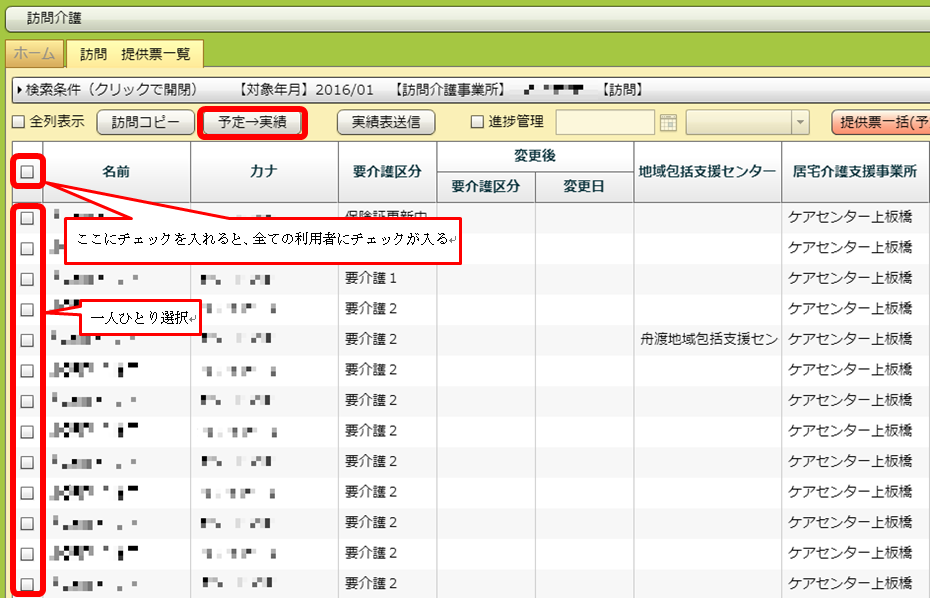Enable the 進捗管理 checkbox
The image size is (930, 598).
tap(478, 122)
